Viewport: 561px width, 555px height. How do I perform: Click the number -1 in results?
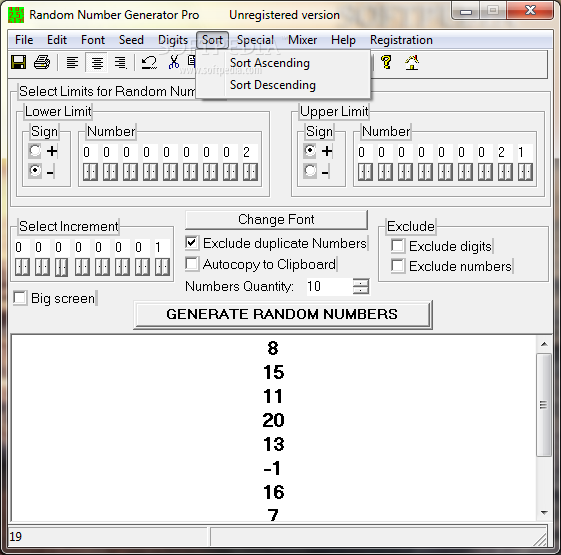273,468
